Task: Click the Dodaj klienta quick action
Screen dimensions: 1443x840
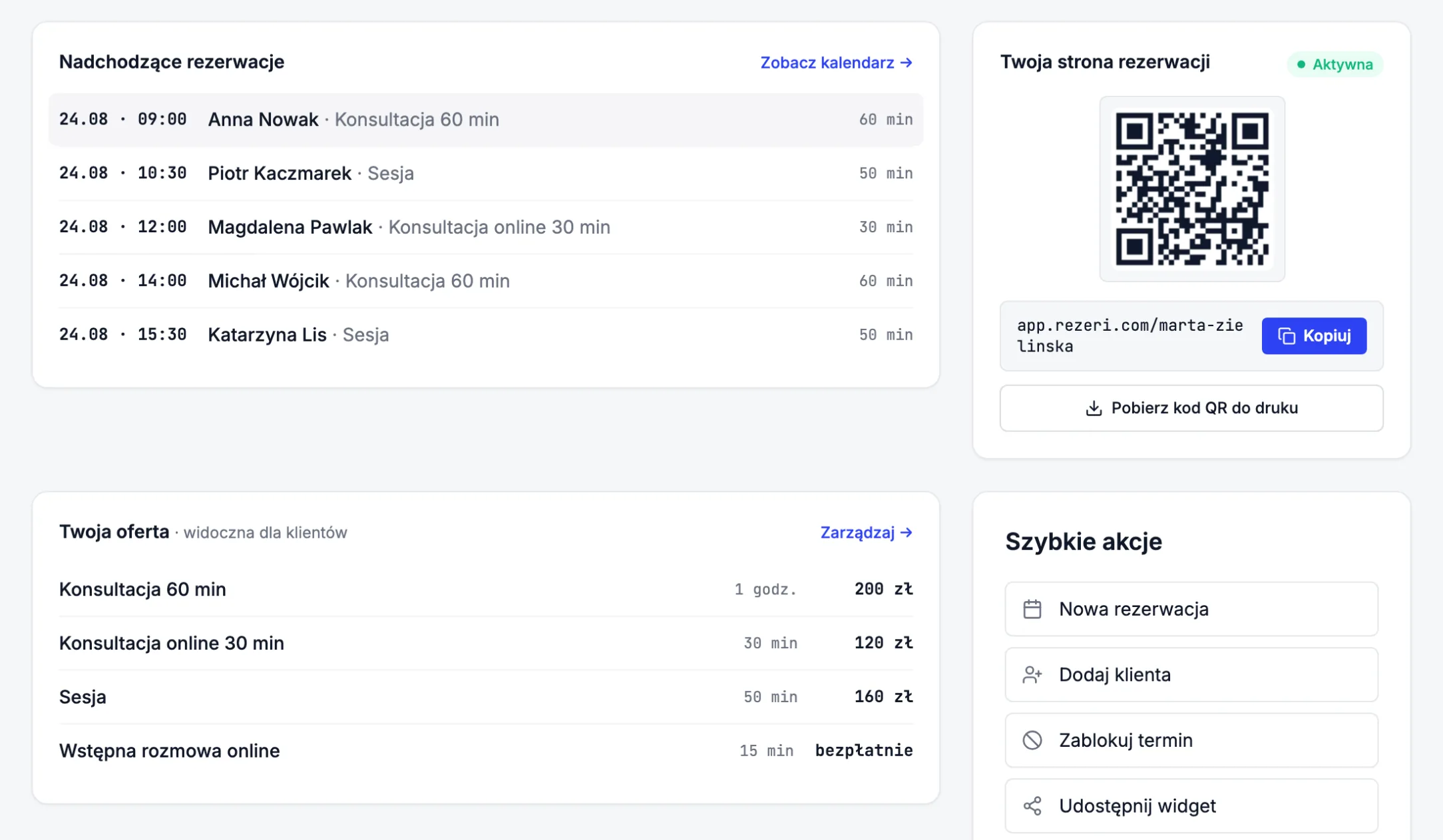Action: (x=1191, y=674)
